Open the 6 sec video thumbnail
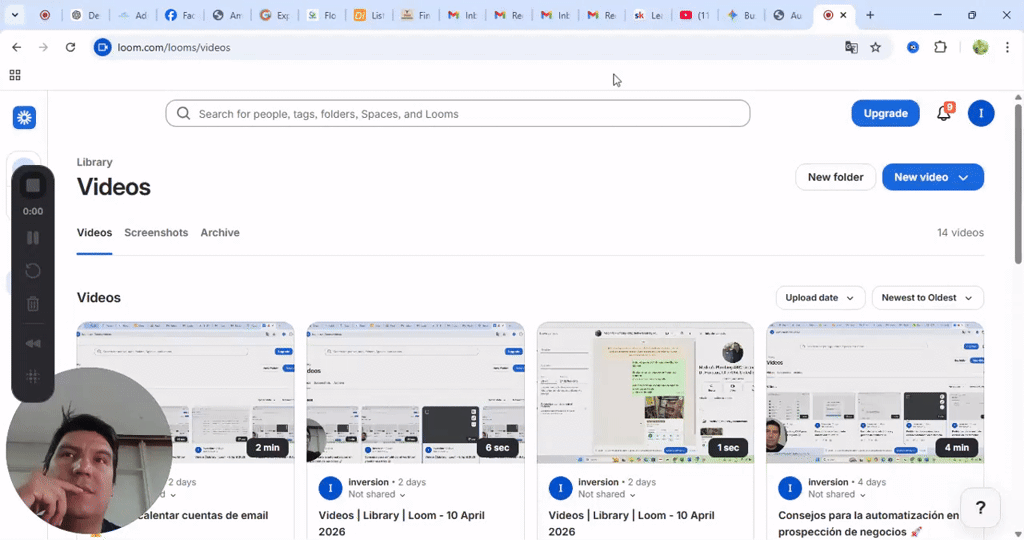This screenshot has width=1024, height=540. [415, 392]
